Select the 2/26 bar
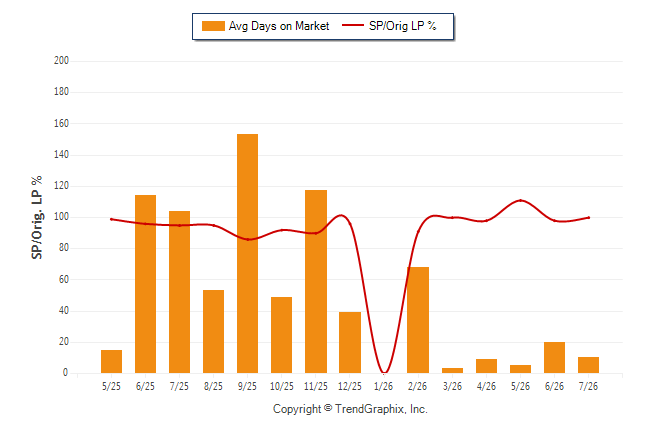 tap(418, 320)
